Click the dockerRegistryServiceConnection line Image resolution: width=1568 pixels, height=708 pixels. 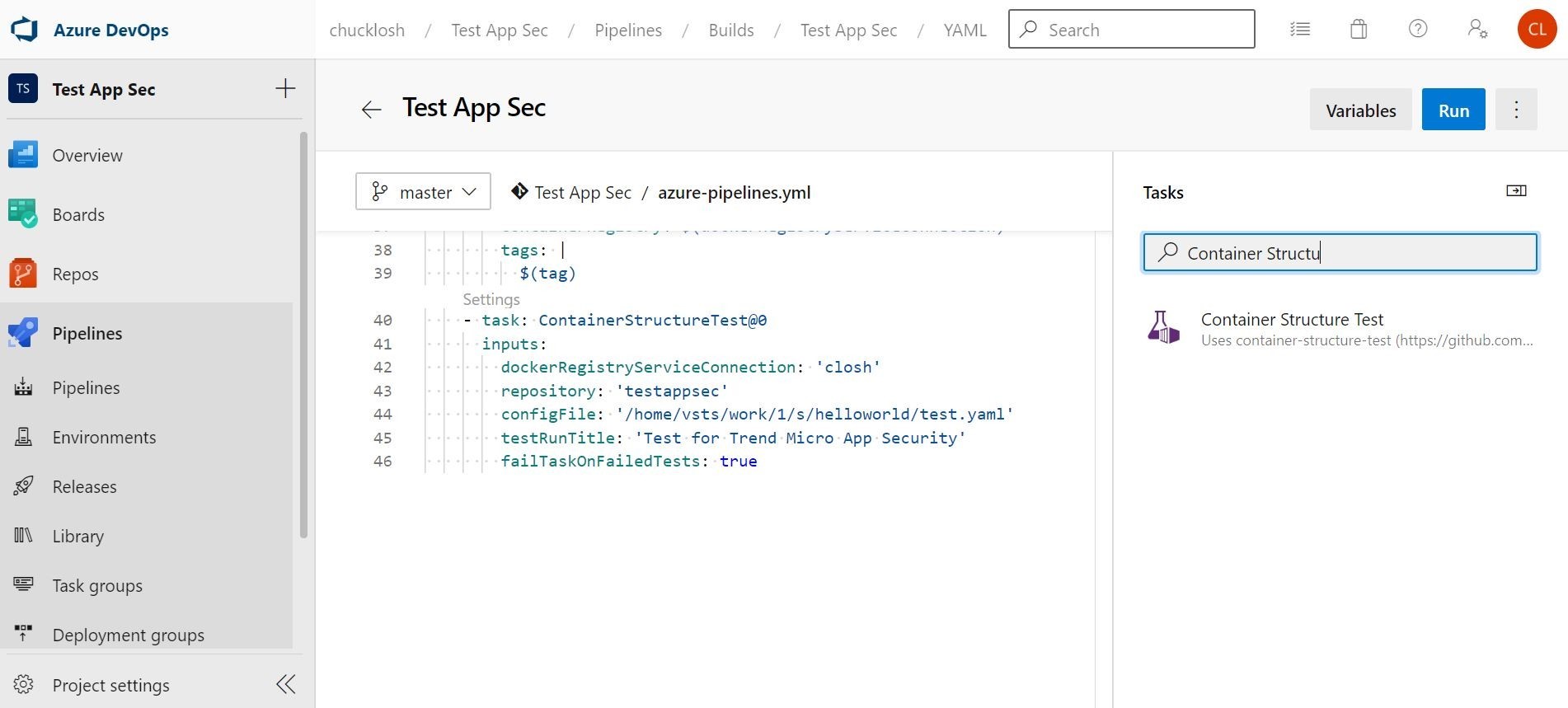(x=690, y=367)
